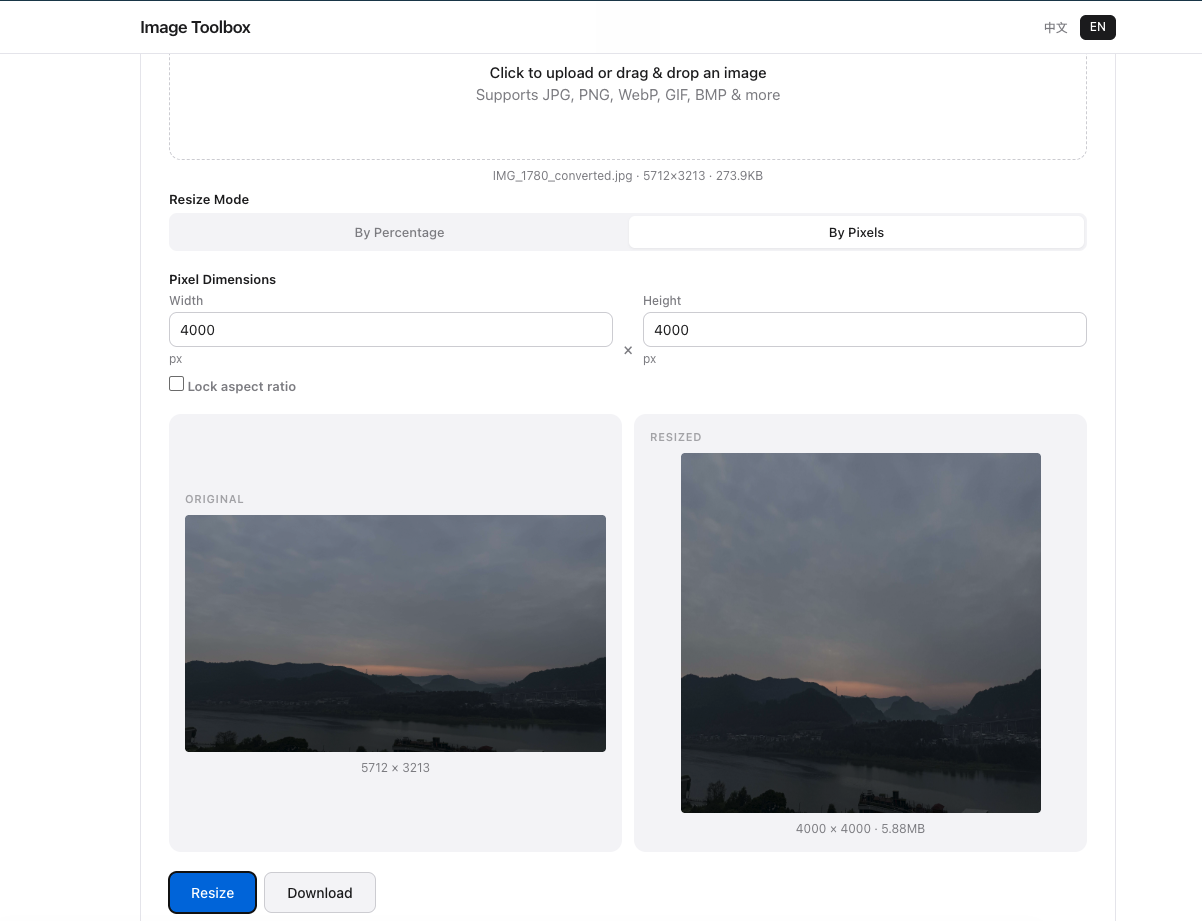This screenshot has height=921, width=1202.
Task: Click the 'Height' field label
Action: tap(662, 301)
